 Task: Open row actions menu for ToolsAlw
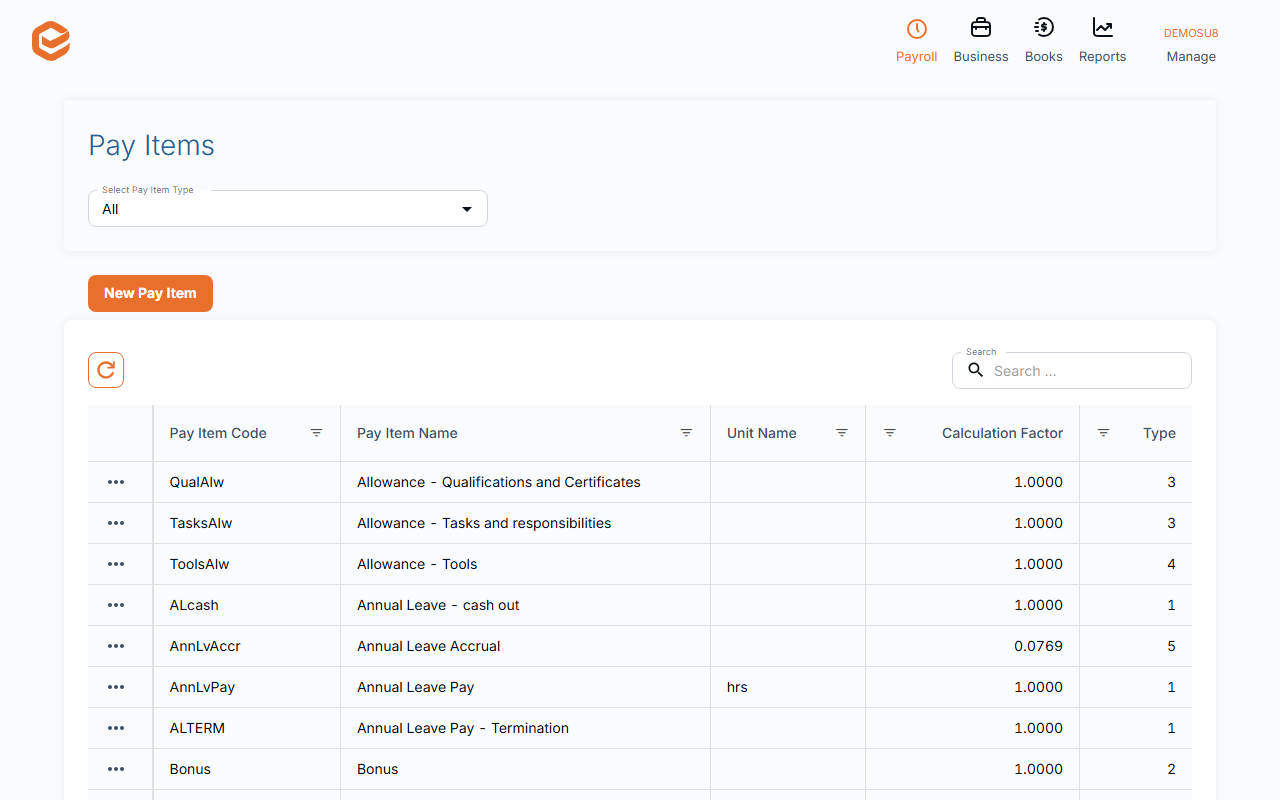(x=116, y=564)
